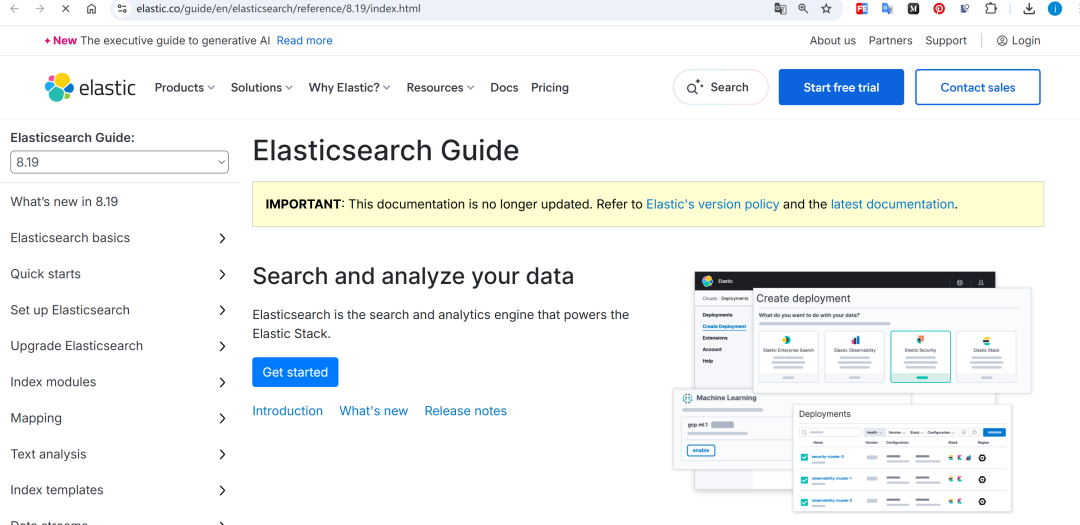Stop loading the page with the X icon
The height and width of the screenshot is (525, 1080).
coord(65,9)
